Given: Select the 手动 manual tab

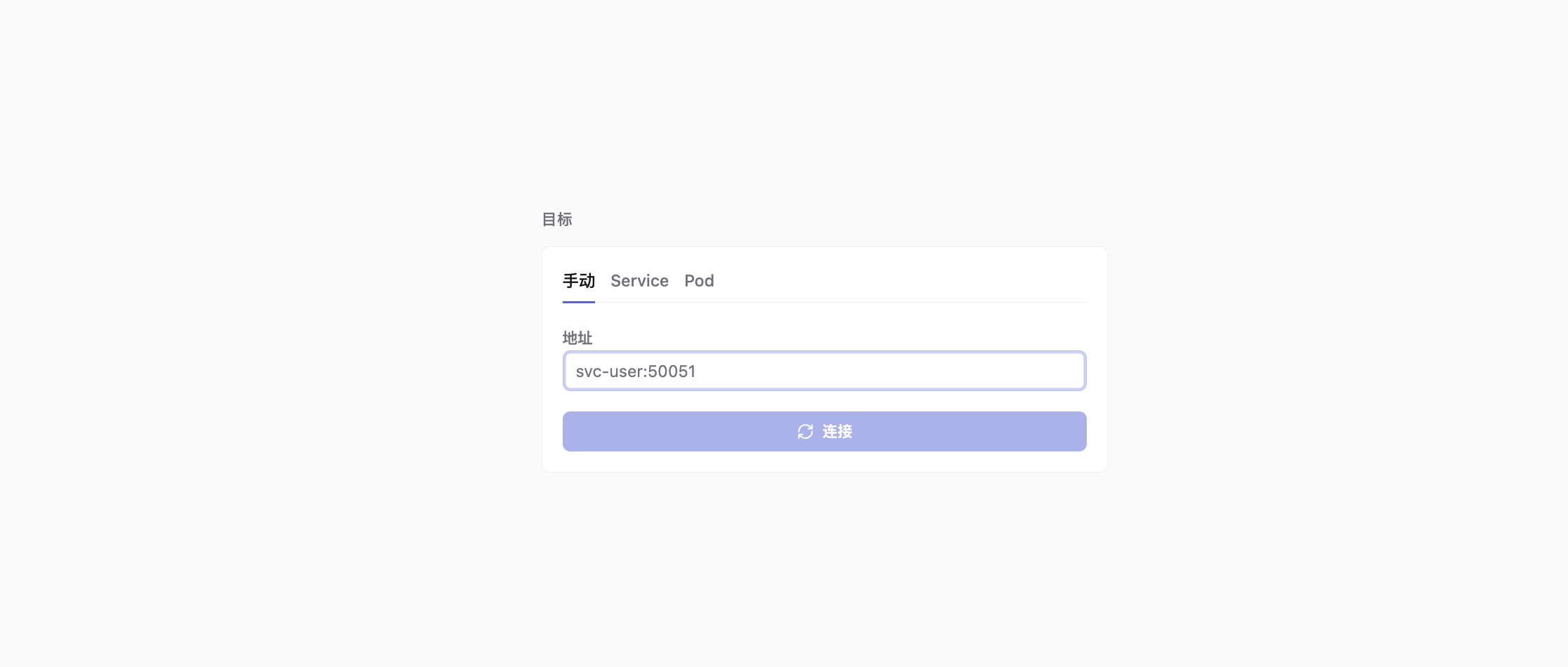Looking at the screenshot, I should [x=579, y=281].
